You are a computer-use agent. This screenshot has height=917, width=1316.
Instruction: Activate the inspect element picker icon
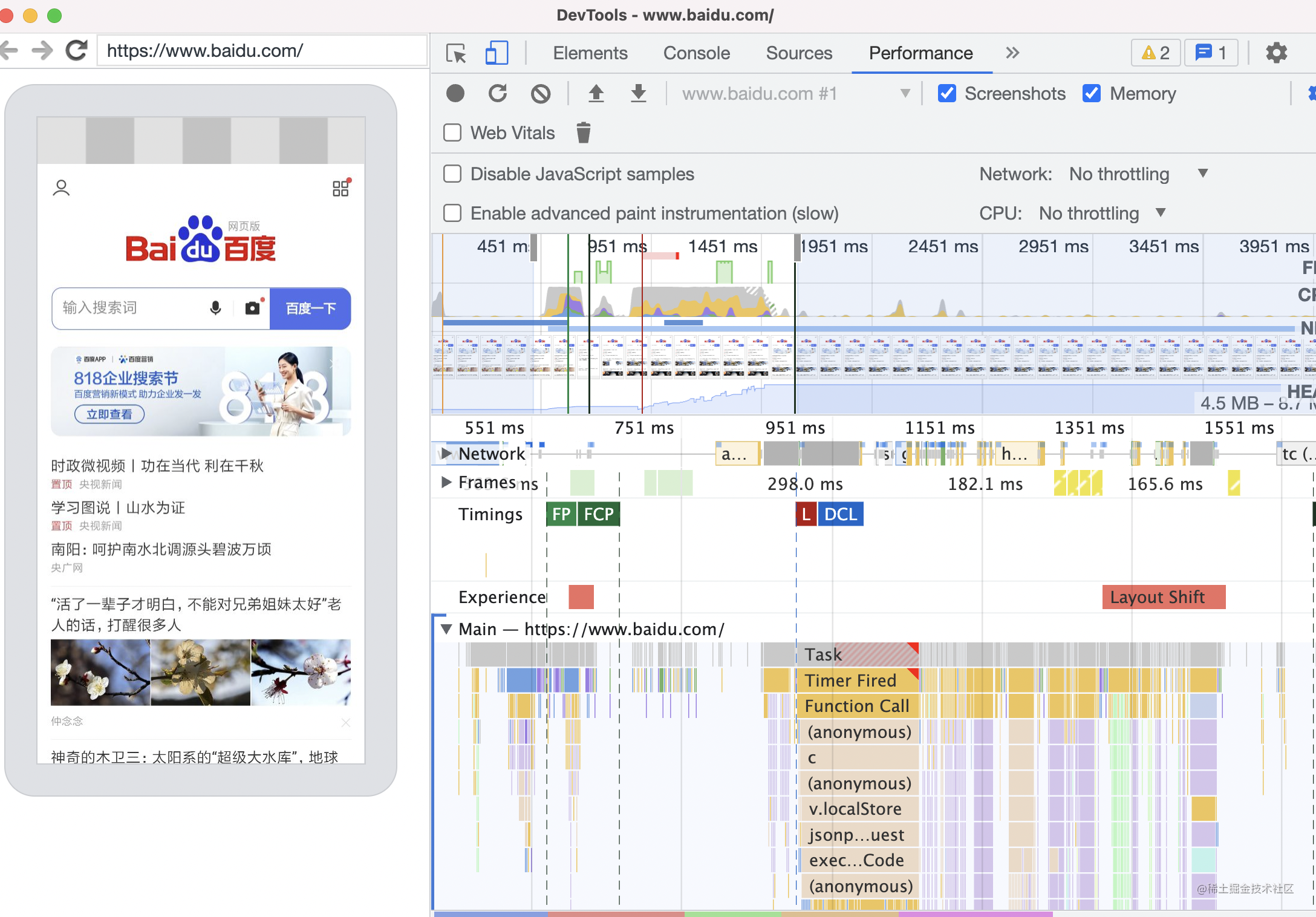pos(456,53)
